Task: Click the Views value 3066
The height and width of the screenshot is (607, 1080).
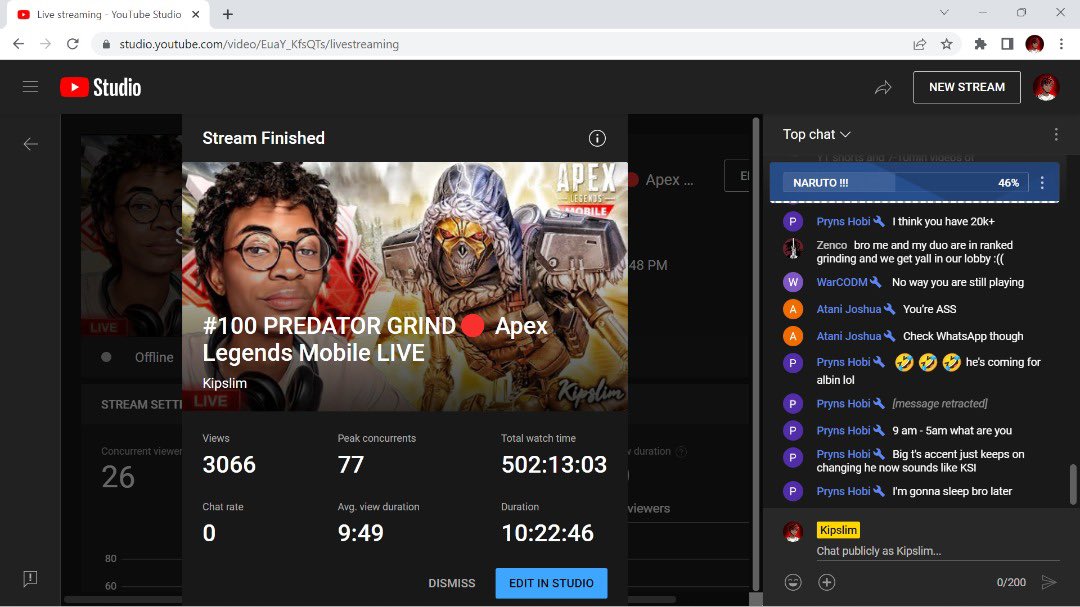Action: (x=229, y=465)
